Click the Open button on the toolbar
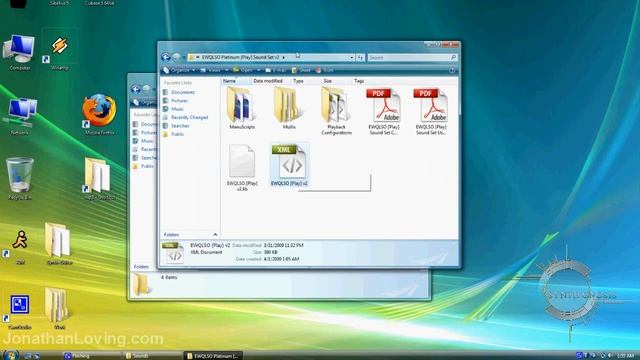 click(243, 70)
